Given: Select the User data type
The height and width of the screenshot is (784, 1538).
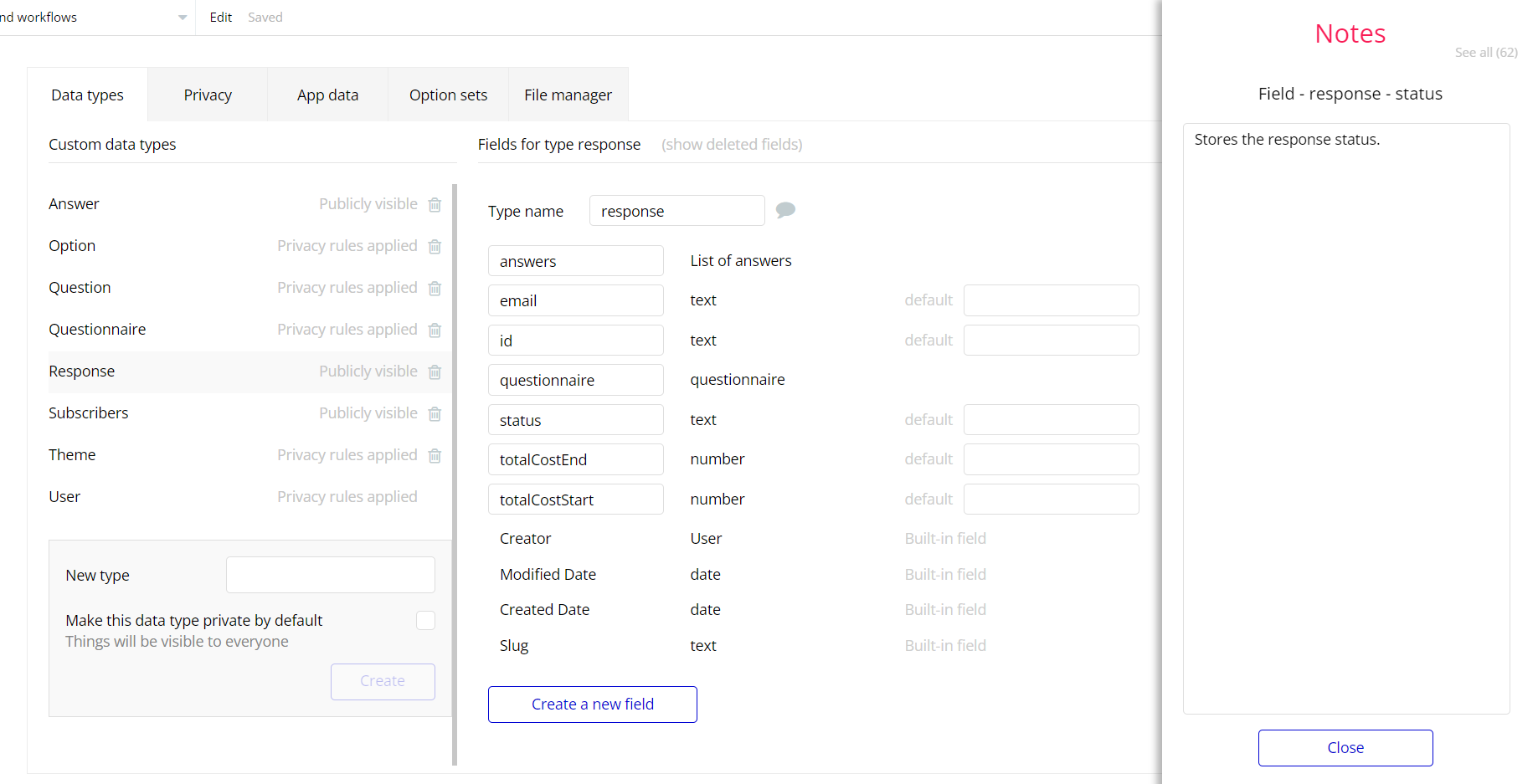Looking at the screenshot, I should pyautogui.click(x=64, y=497).
